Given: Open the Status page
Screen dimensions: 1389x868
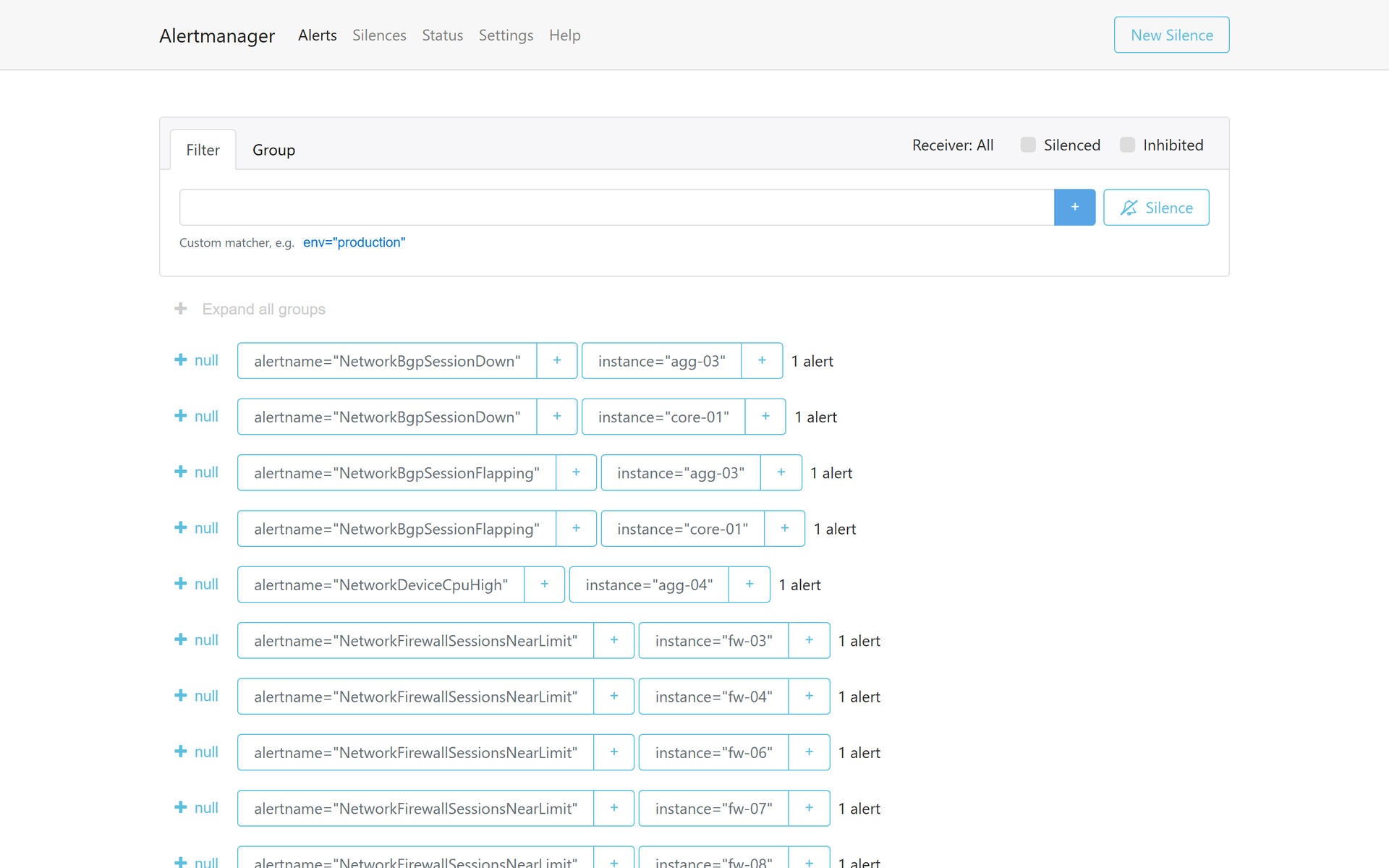Looking at the screenshot, I should pyautogui.click(x=442, y=35).
